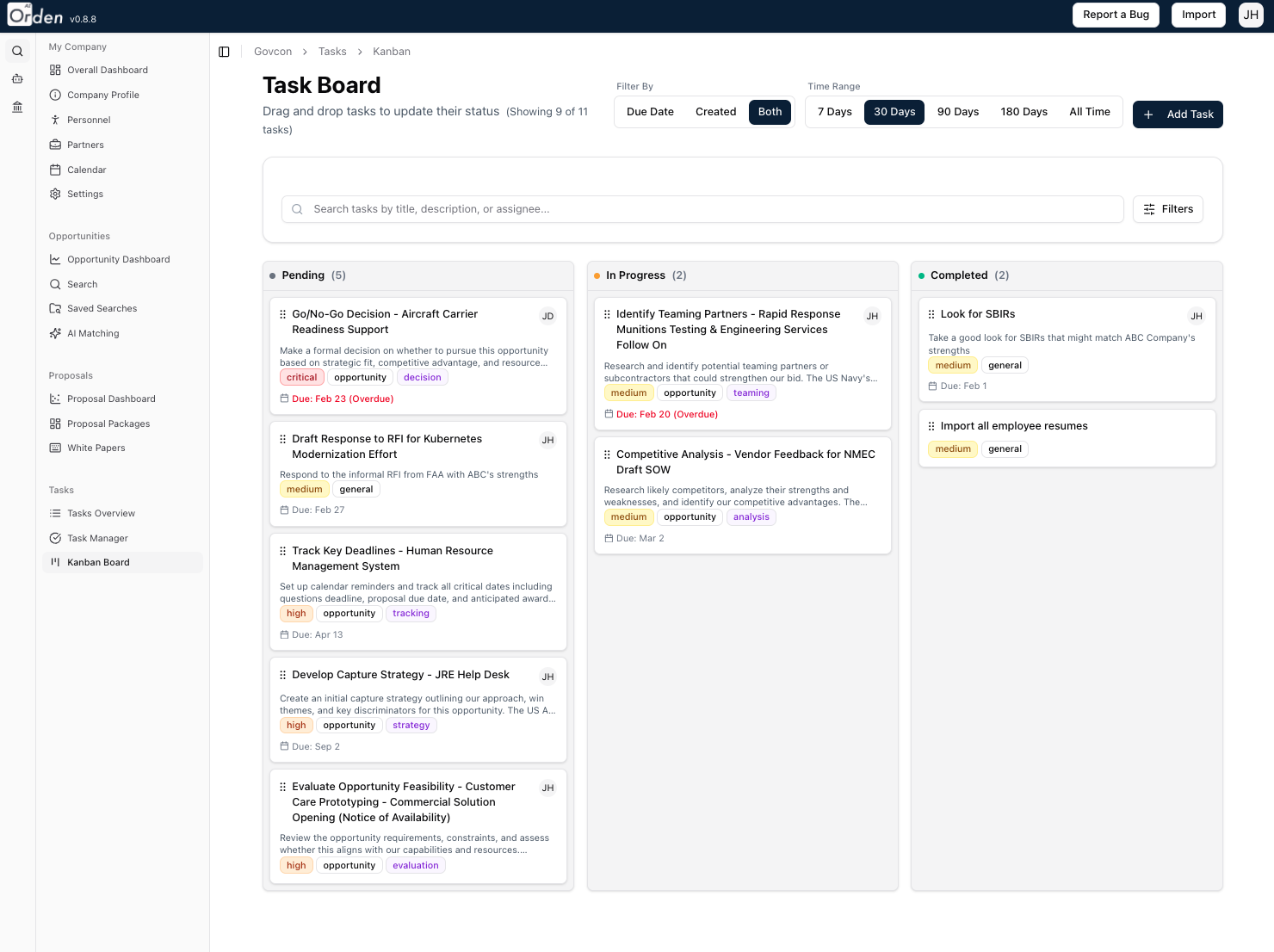This screenshot has height=952, width=1274.
Task: Click the Tasks breadcrumb entry
Action: 332,52
